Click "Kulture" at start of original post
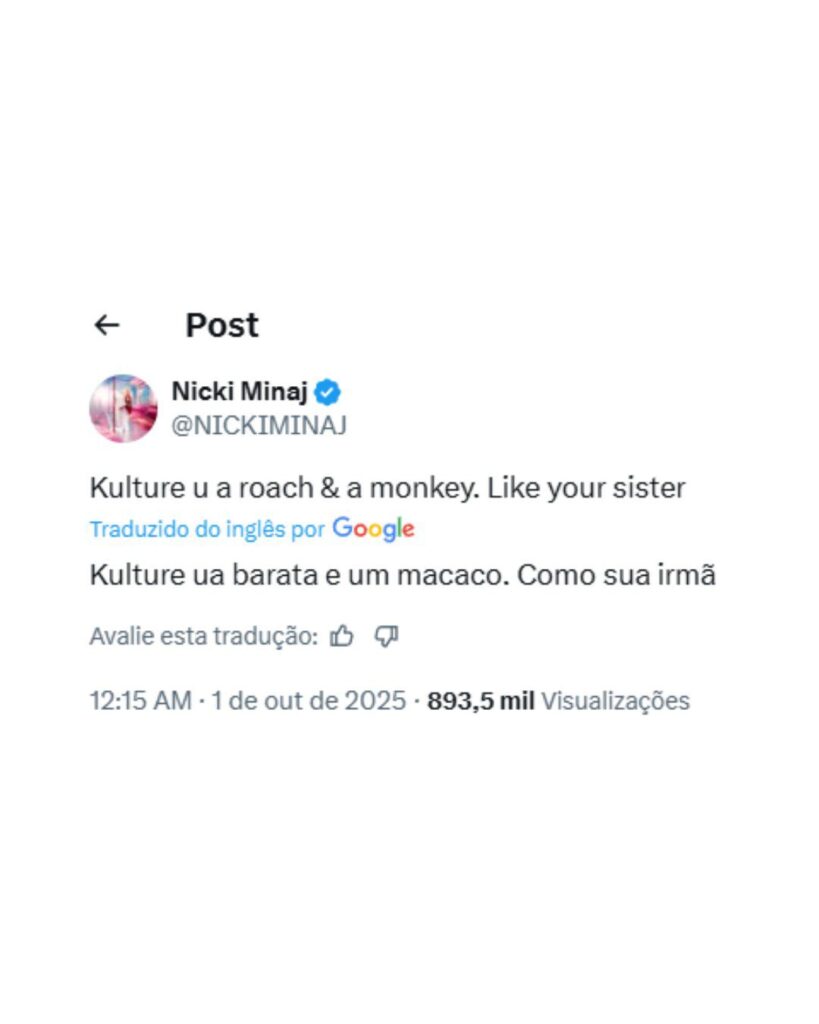Screen dimensions: 819x1024 pos(129,488)
